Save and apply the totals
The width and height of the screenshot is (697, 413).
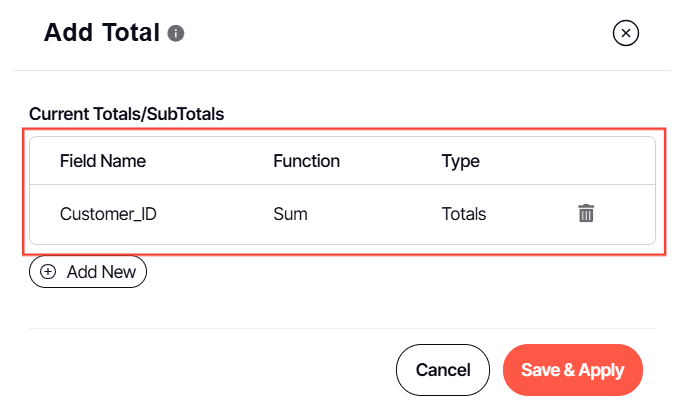tap(572, 370)
